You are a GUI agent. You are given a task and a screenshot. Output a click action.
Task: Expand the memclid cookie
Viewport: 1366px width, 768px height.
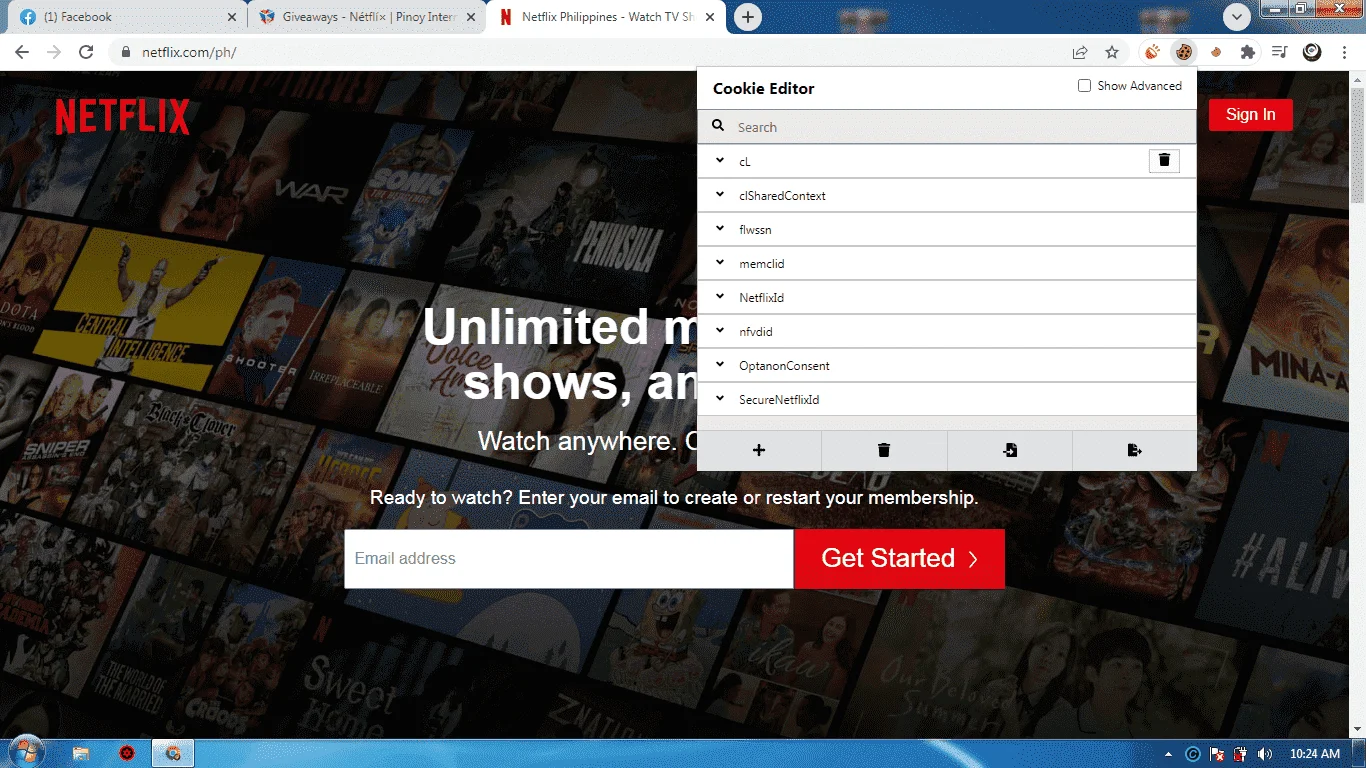click(720, 262)
